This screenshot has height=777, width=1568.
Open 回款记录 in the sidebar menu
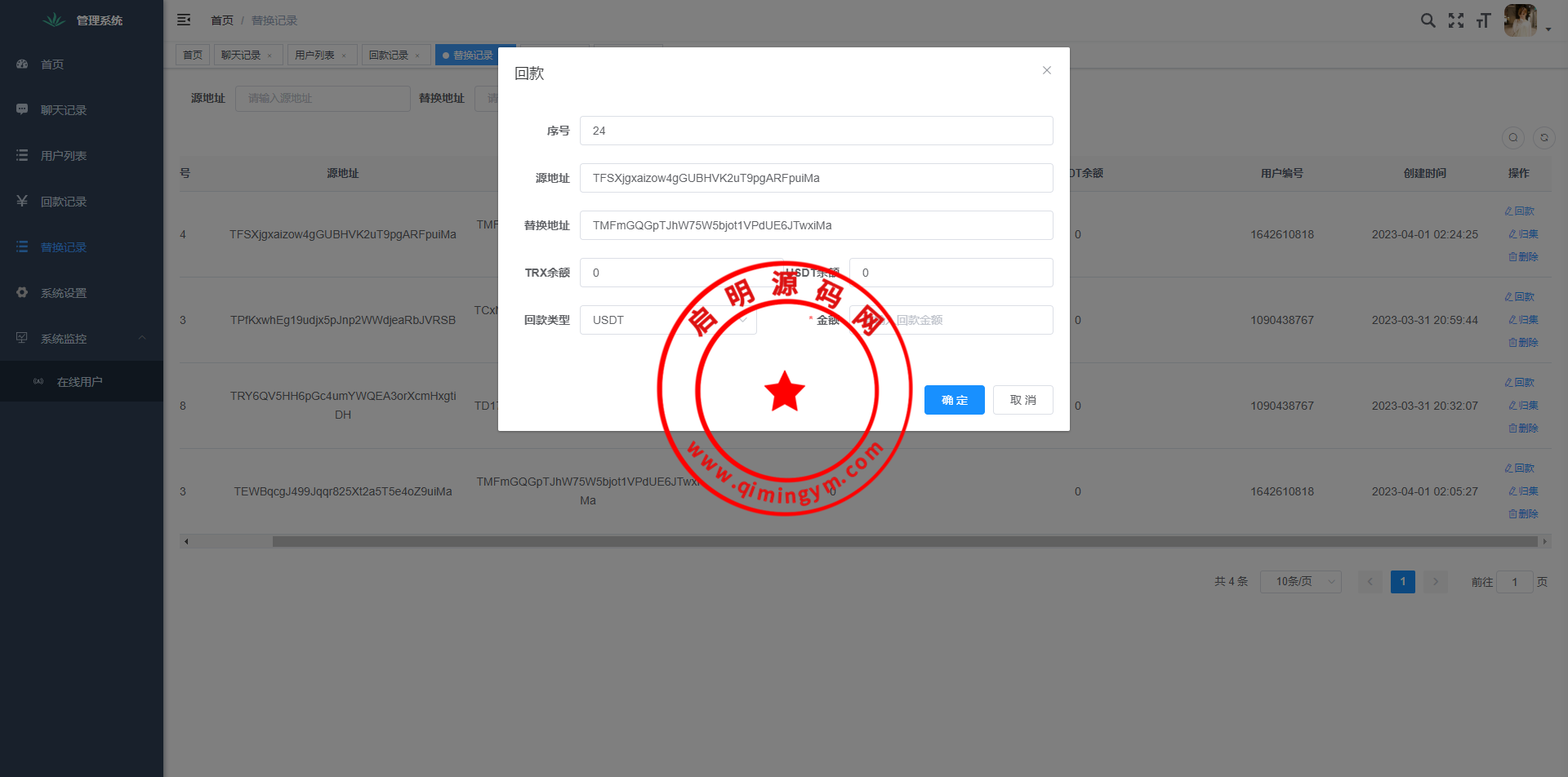pyautogui.click(x=64, y=202)
